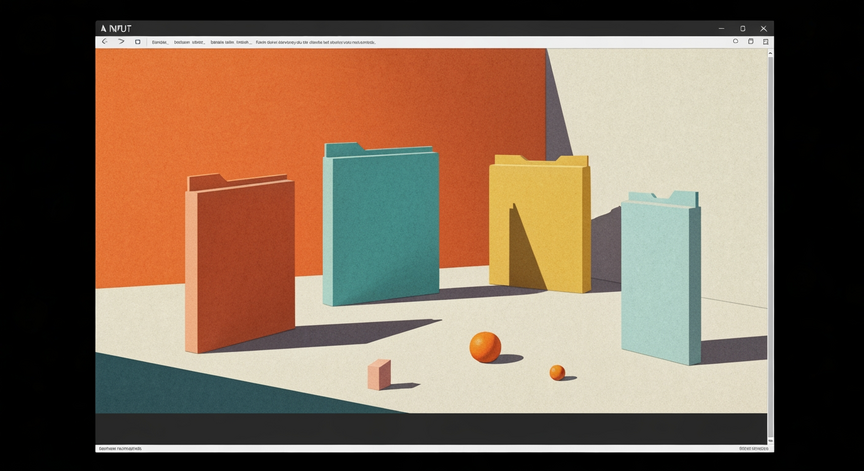Minimize the INFUT window

[x=721, y=29]
